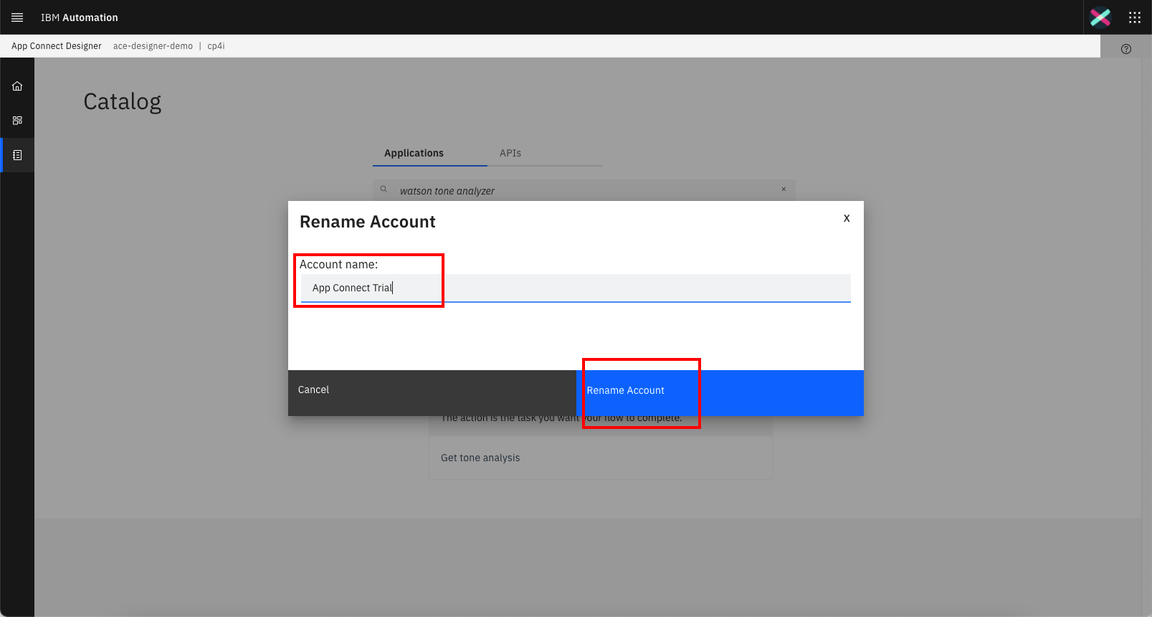Viewport: 1152px width, 617px height.
Task: Cancel the rename dialog
Action: (432, 393)
